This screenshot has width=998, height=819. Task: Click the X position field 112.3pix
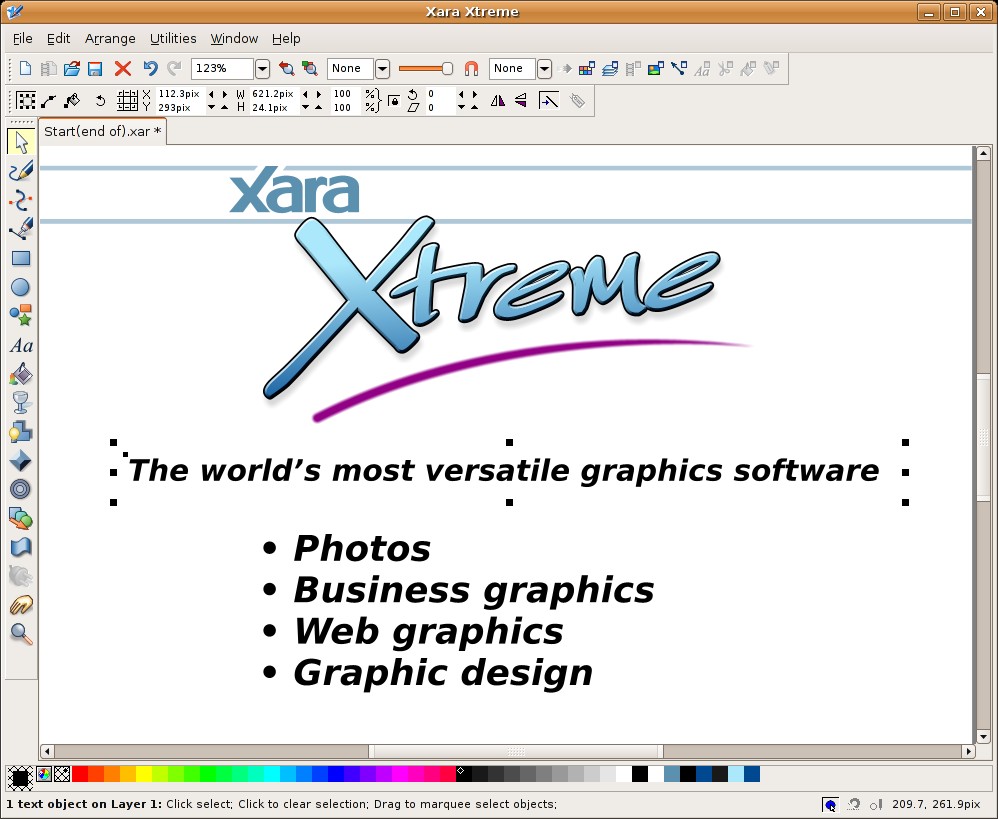coord(179,94)
